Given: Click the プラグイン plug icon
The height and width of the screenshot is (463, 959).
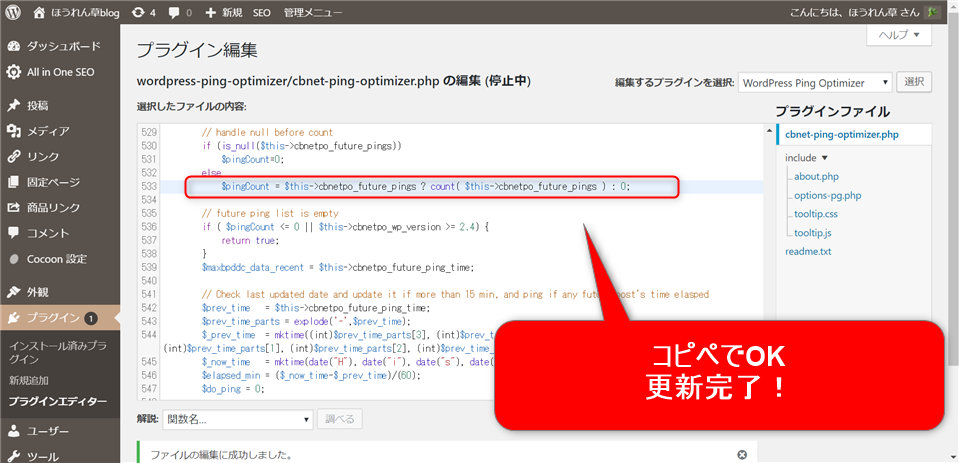Looking at the screenshot, I should (x=14, y=317).
